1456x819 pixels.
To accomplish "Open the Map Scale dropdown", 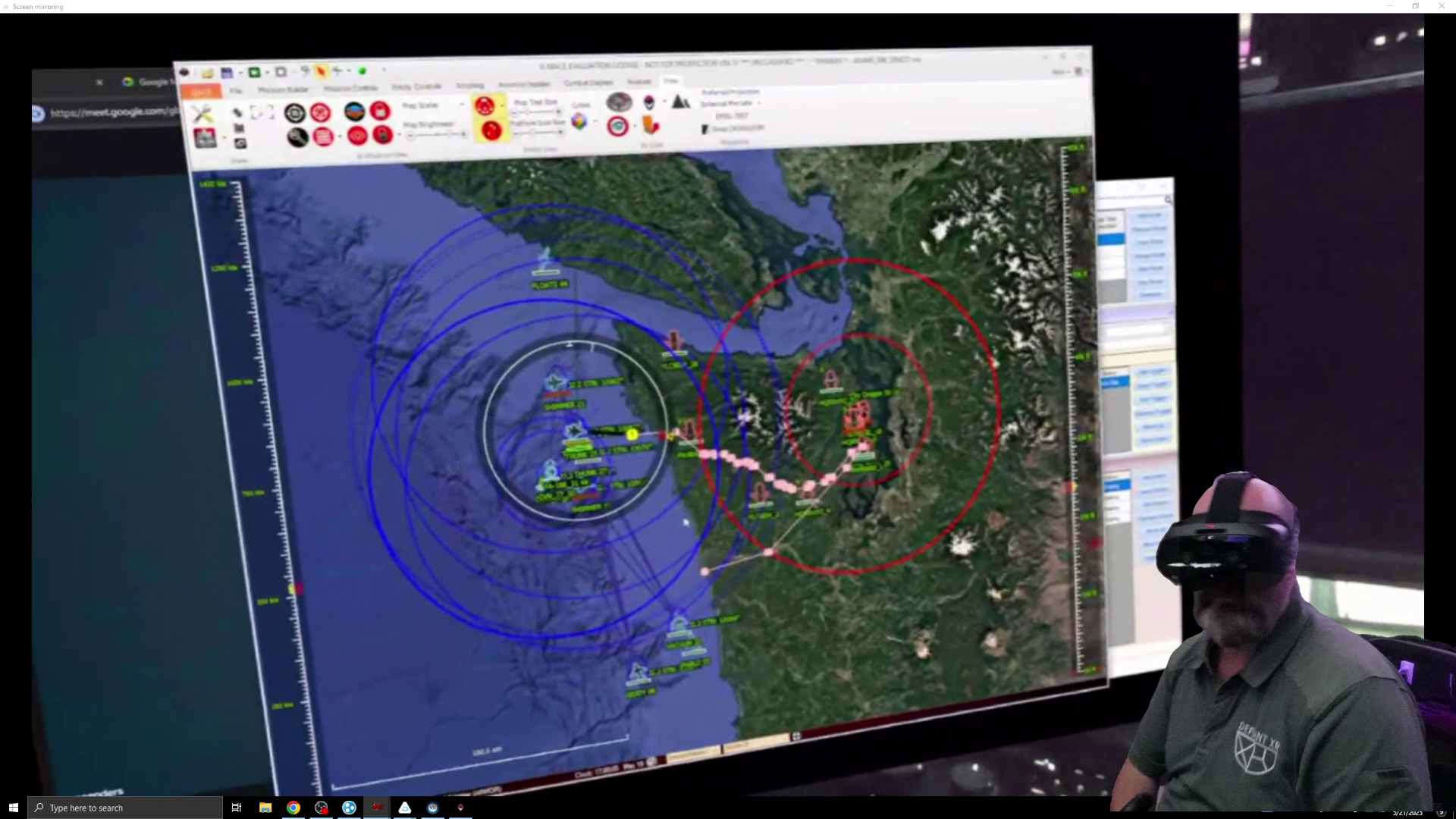I will [461, 105].
